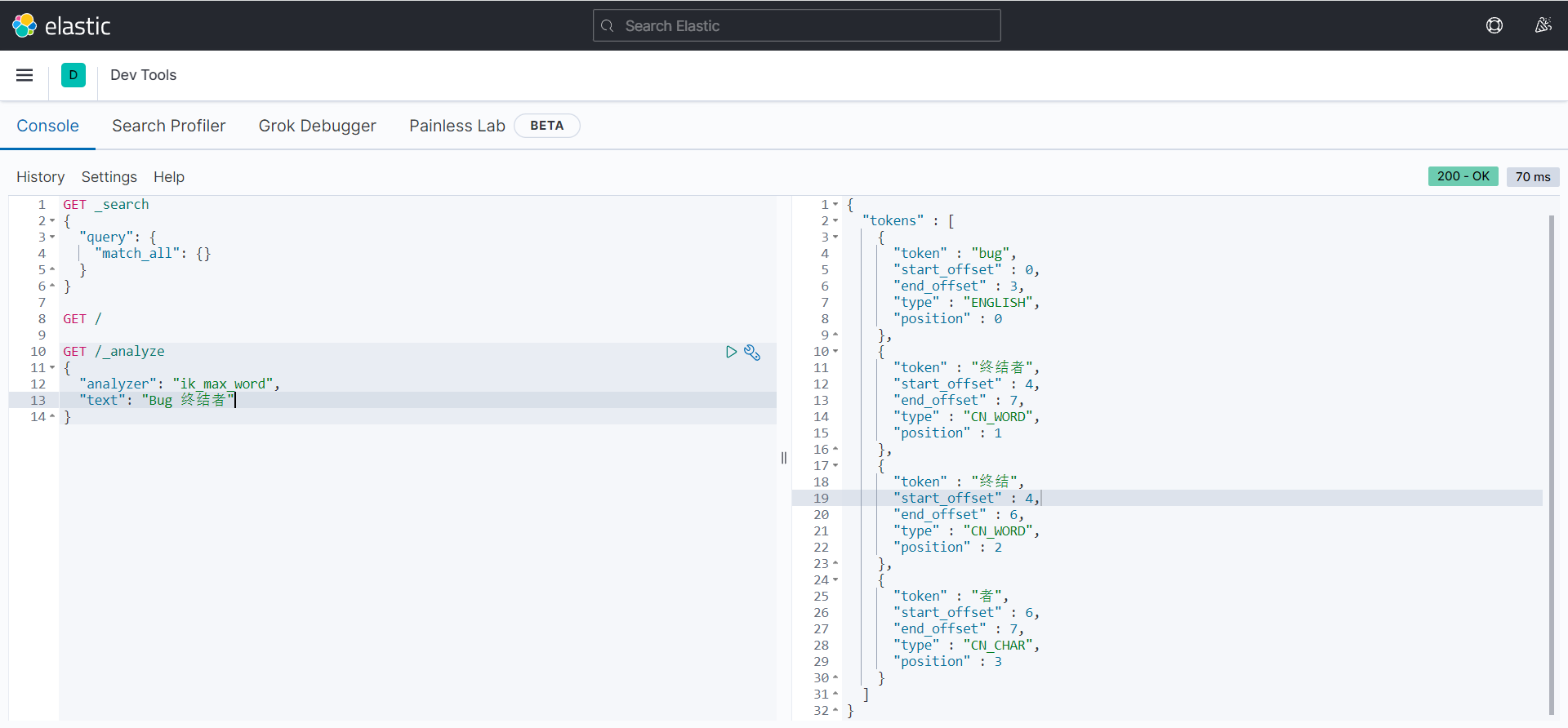Open the hamburger navigation menu
Image resolution: width=1568 pixels, height=728 pixels.
point(24,75)
